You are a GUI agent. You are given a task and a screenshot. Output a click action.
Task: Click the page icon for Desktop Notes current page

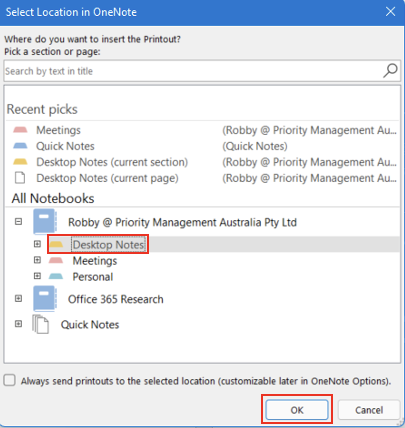click(x=20, y=178)
